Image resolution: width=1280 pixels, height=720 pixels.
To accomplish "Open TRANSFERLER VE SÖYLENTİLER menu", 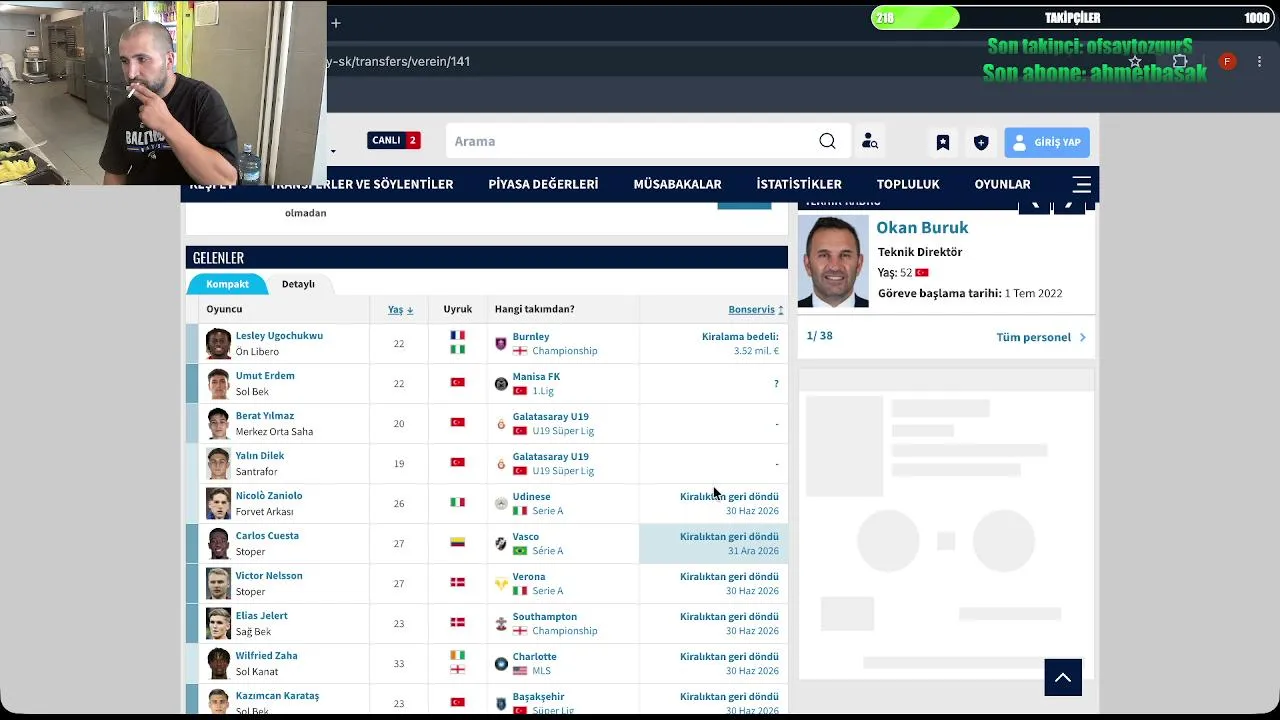I will pos(362,184).
